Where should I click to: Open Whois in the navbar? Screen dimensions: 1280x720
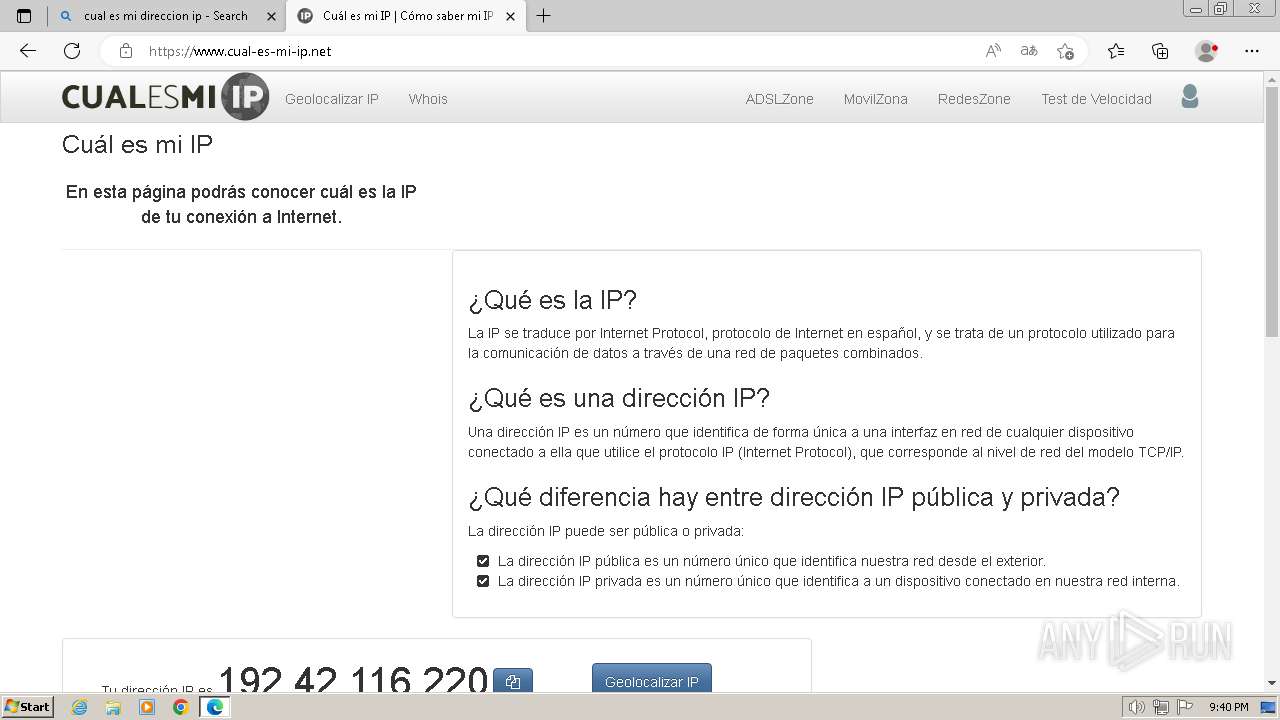coord(428,99)
